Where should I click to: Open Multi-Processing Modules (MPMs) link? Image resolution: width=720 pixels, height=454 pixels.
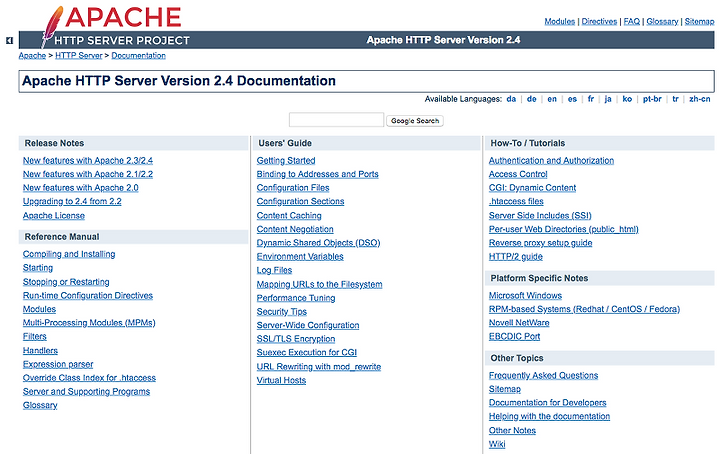[89, 323]
